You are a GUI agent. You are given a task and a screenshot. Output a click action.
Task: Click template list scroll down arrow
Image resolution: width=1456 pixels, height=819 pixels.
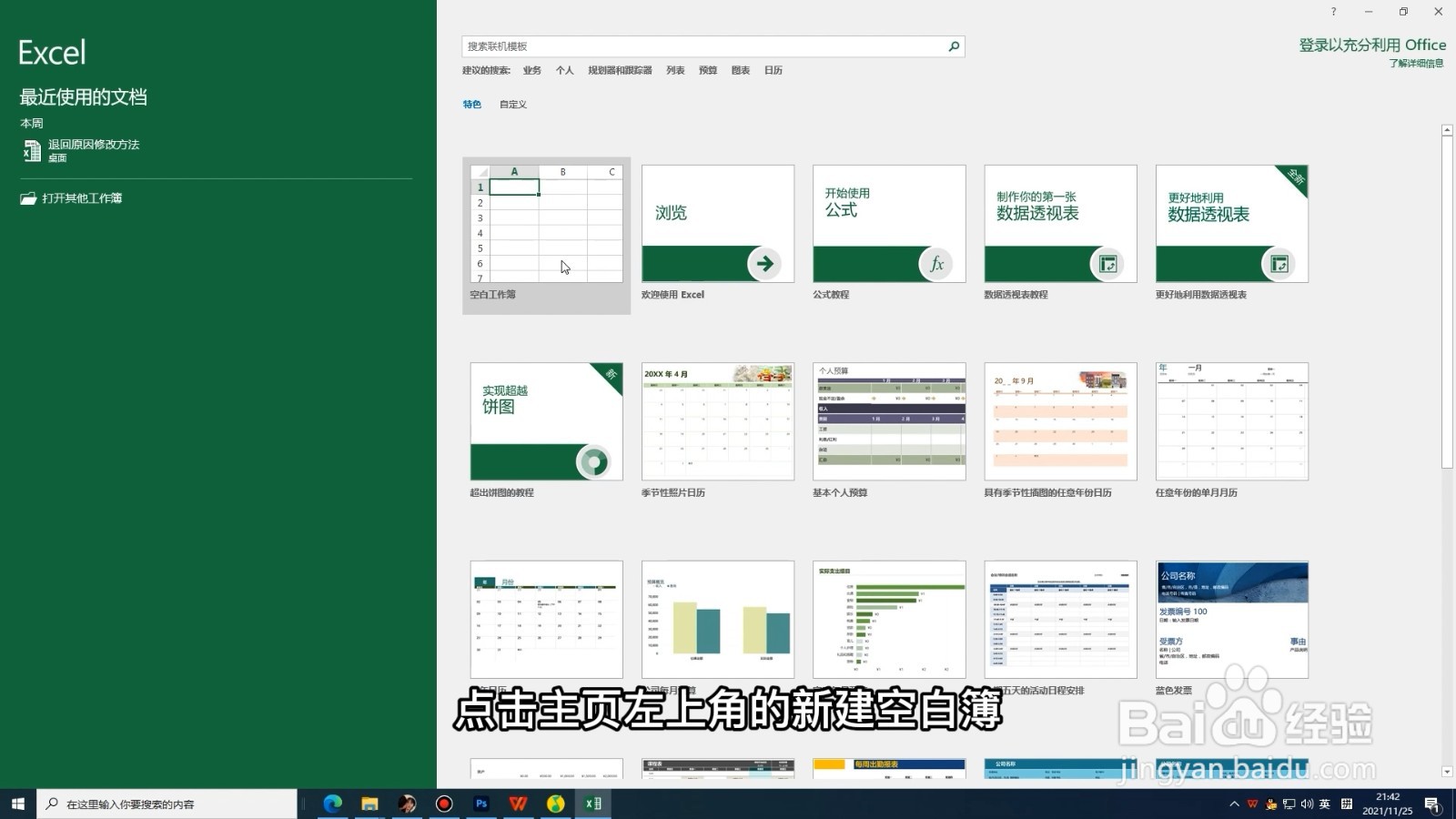[1447, 772]
